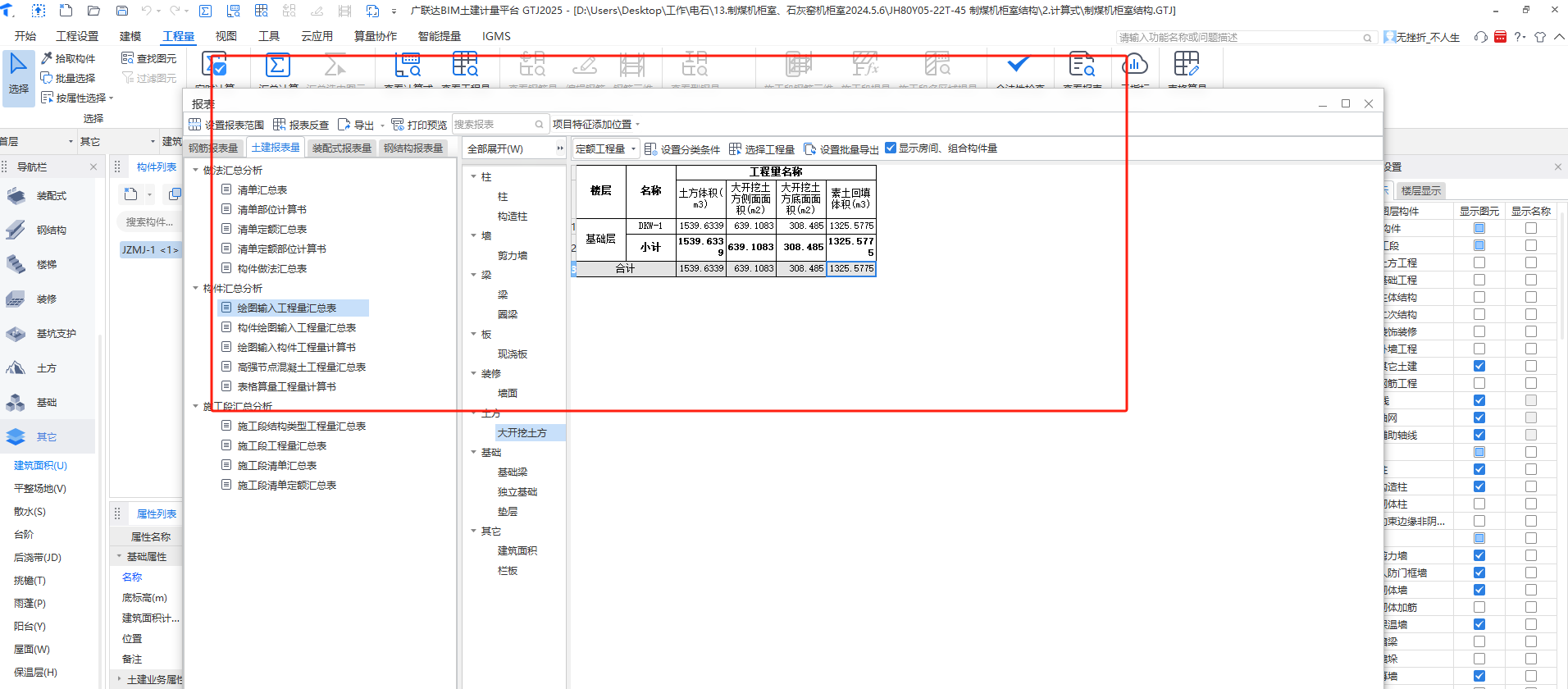Click the 查看工程量 grid ribbon icon

pos(465,65)
